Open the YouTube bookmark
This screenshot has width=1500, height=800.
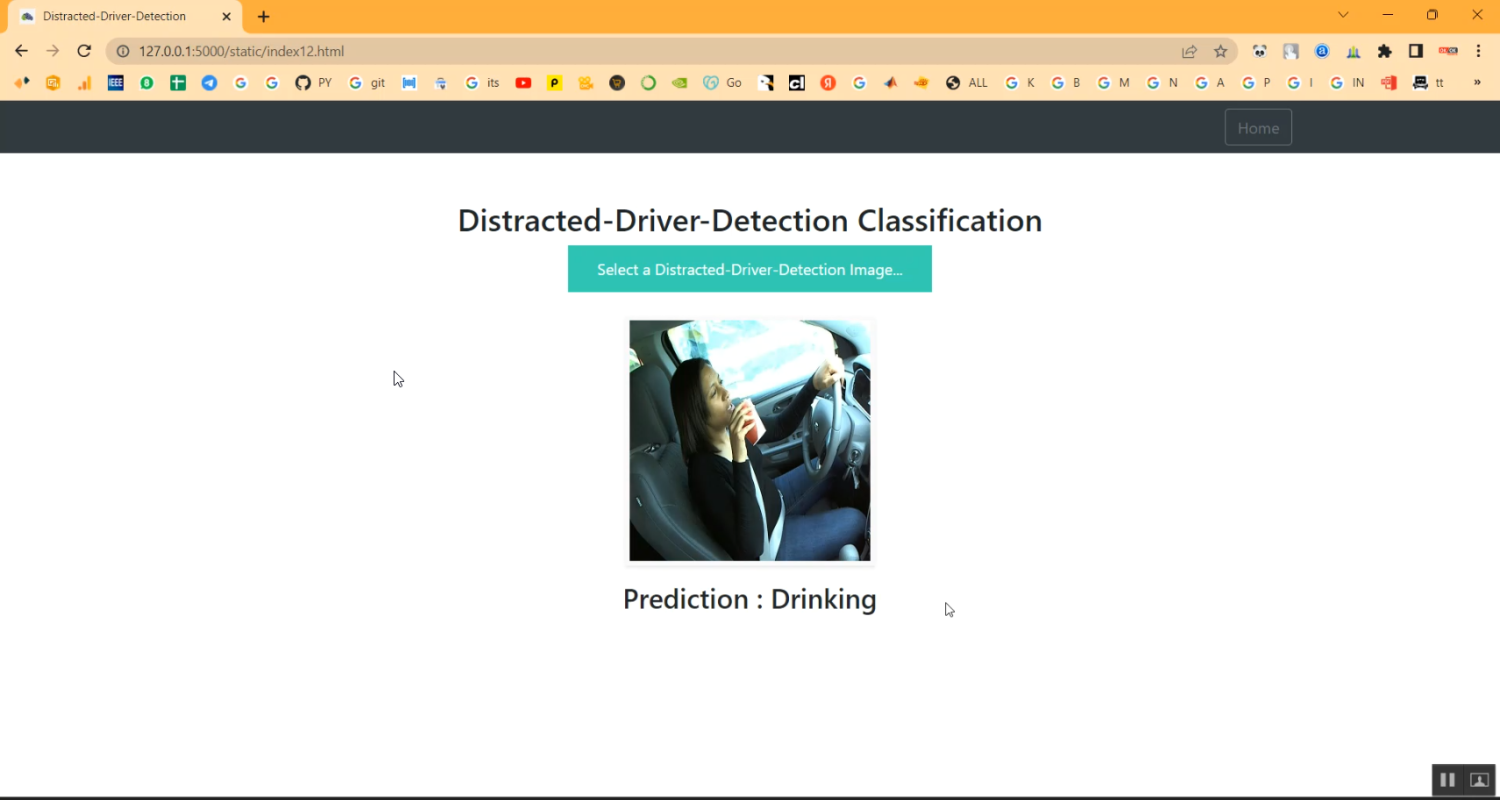click(523, 83)
